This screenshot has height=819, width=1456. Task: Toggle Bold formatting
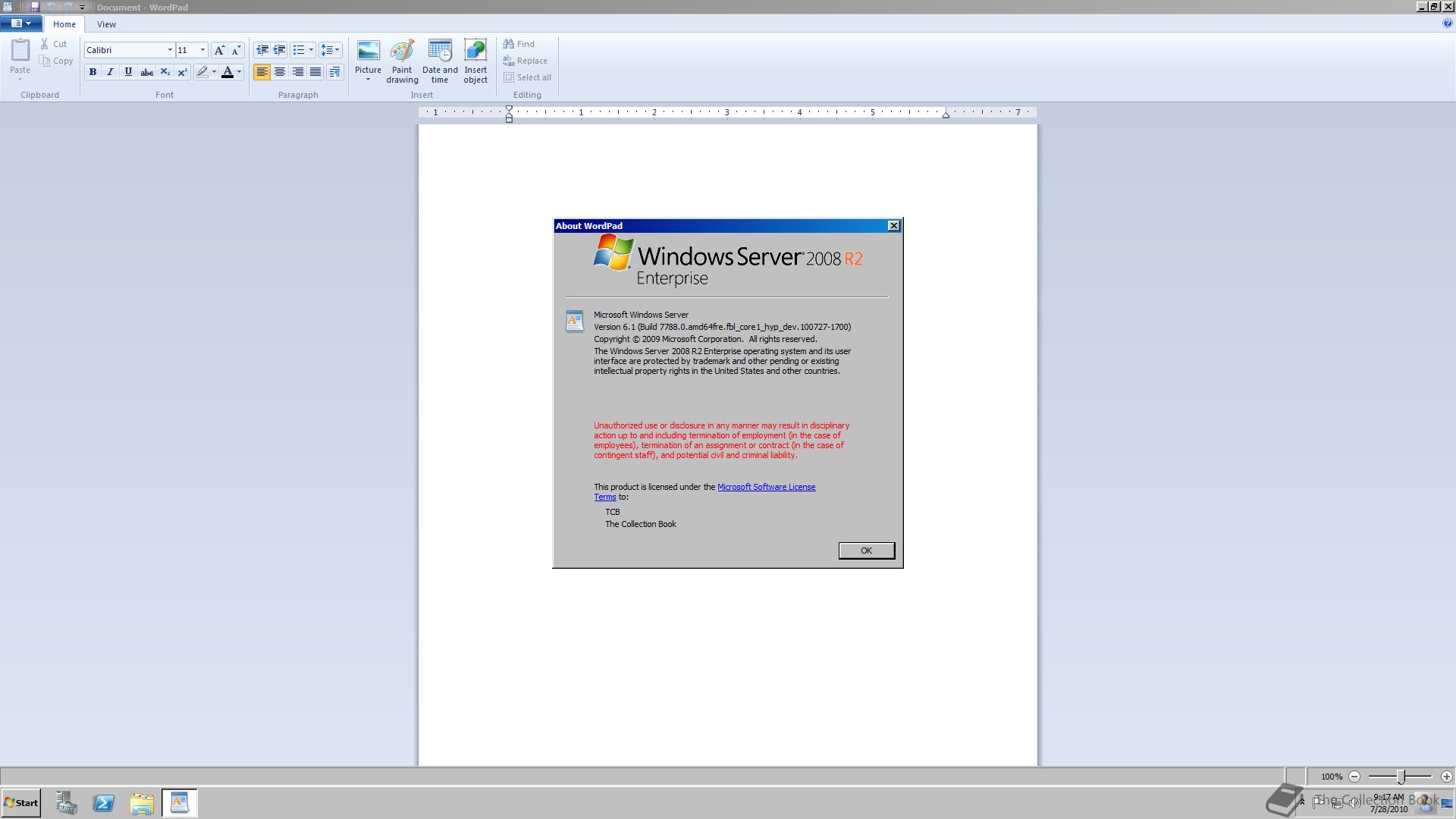93,72
